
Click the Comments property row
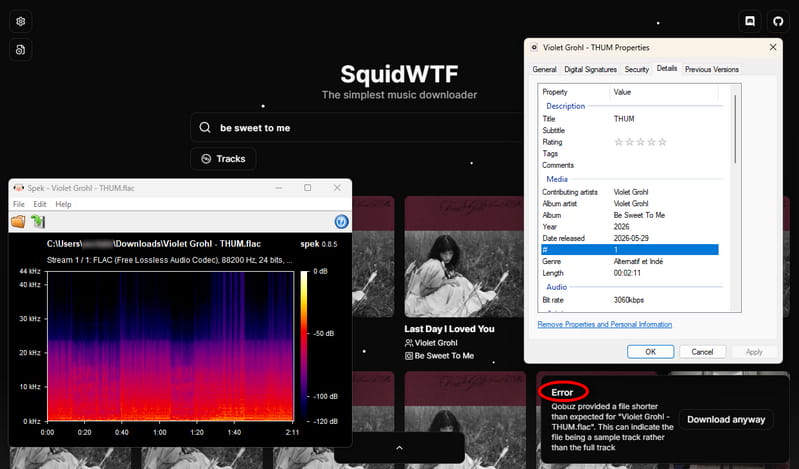click(x=630, y=165)
